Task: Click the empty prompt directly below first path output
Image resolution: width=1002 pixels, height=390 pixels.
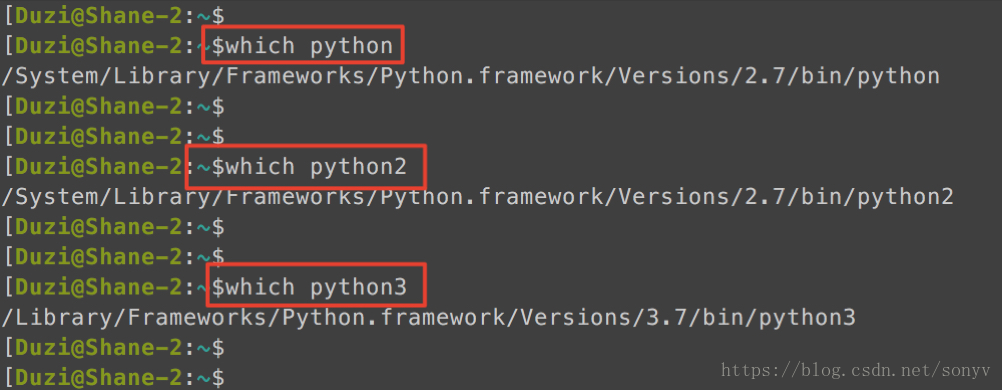Action: pos(113,106)
